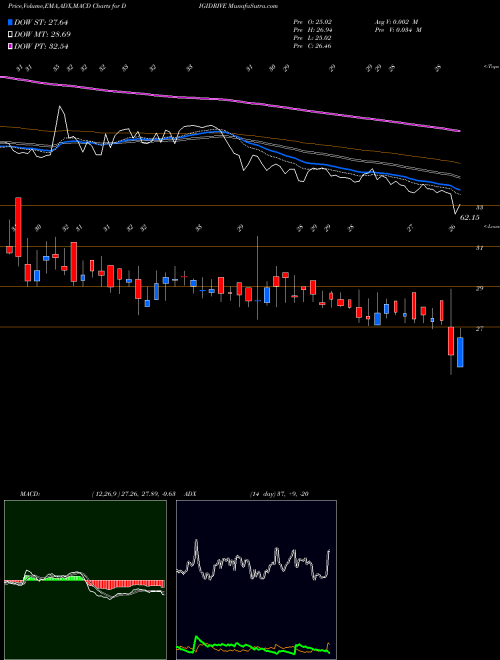Click the magenta DOW PT legend swatch

(10, 46)
